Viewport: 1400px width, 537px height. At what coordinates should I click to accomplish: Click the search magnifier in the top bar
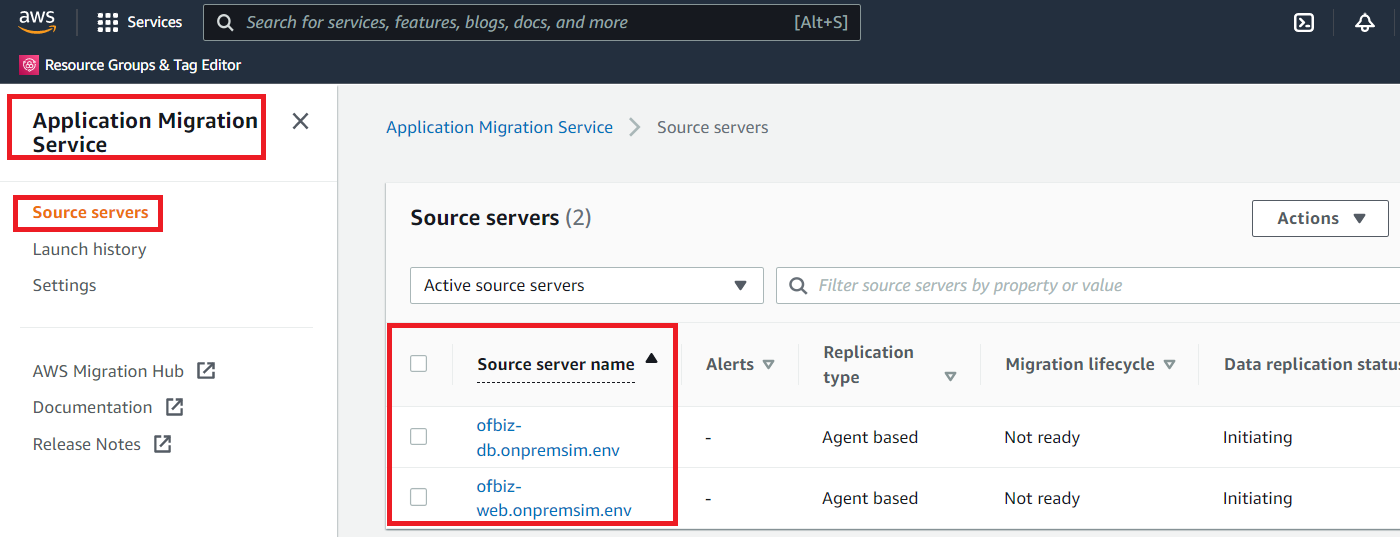(x=226, y=22)
